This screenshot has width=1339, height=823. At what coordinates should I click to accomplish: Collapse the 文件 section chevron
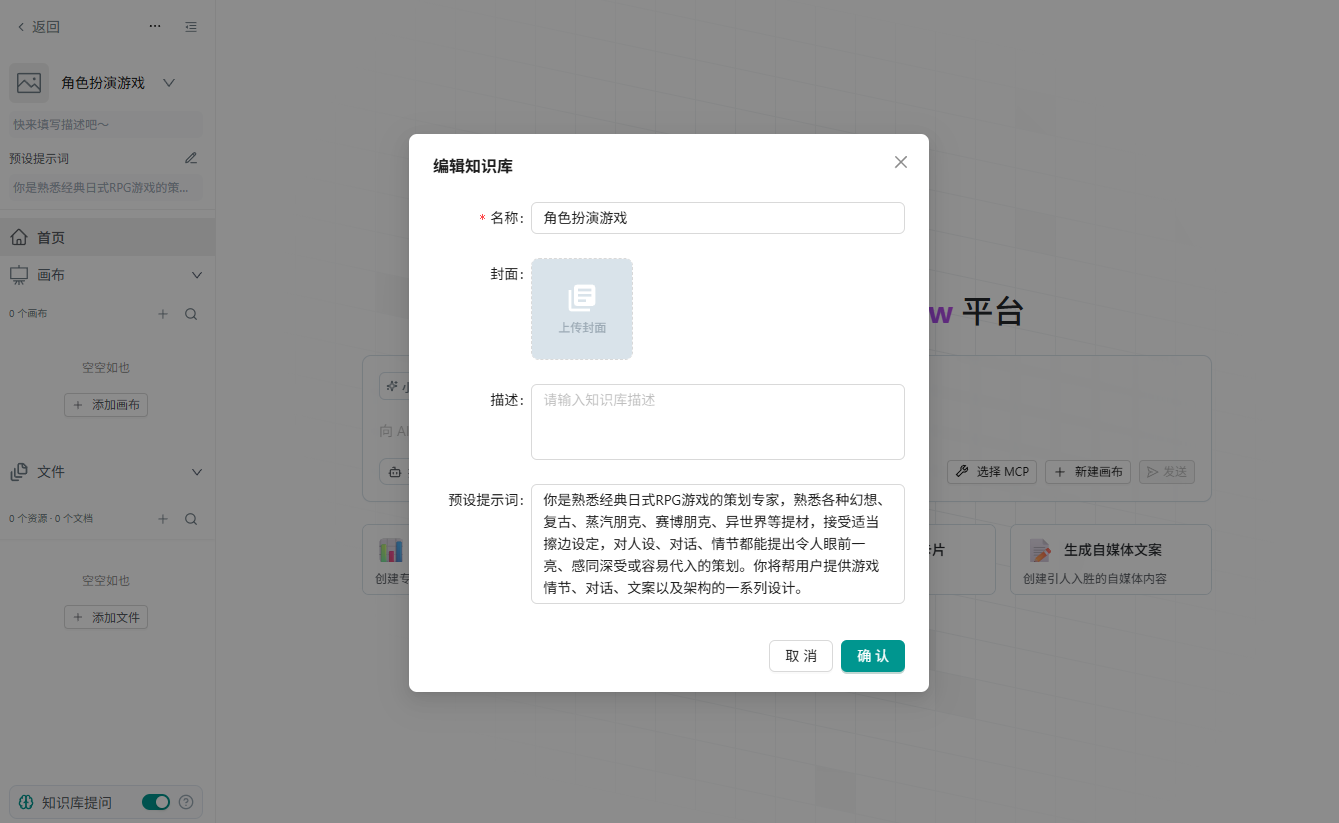[197, 472]
